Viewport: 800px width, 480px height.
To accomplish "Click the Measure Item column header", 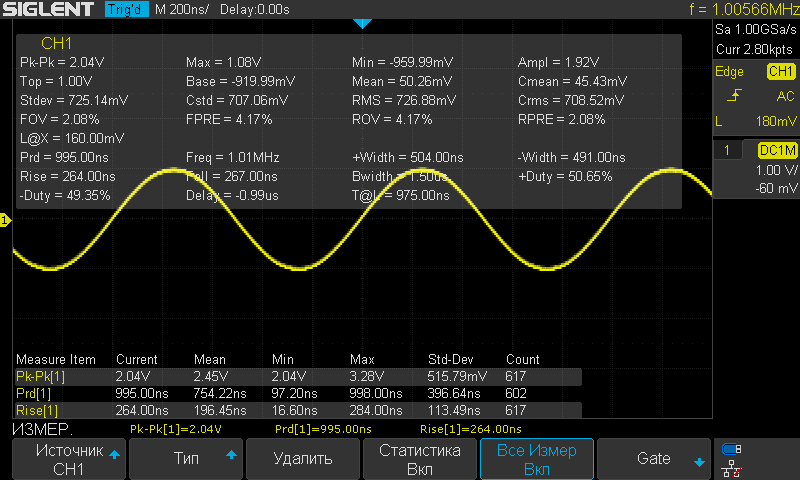I will click(56, 360).
